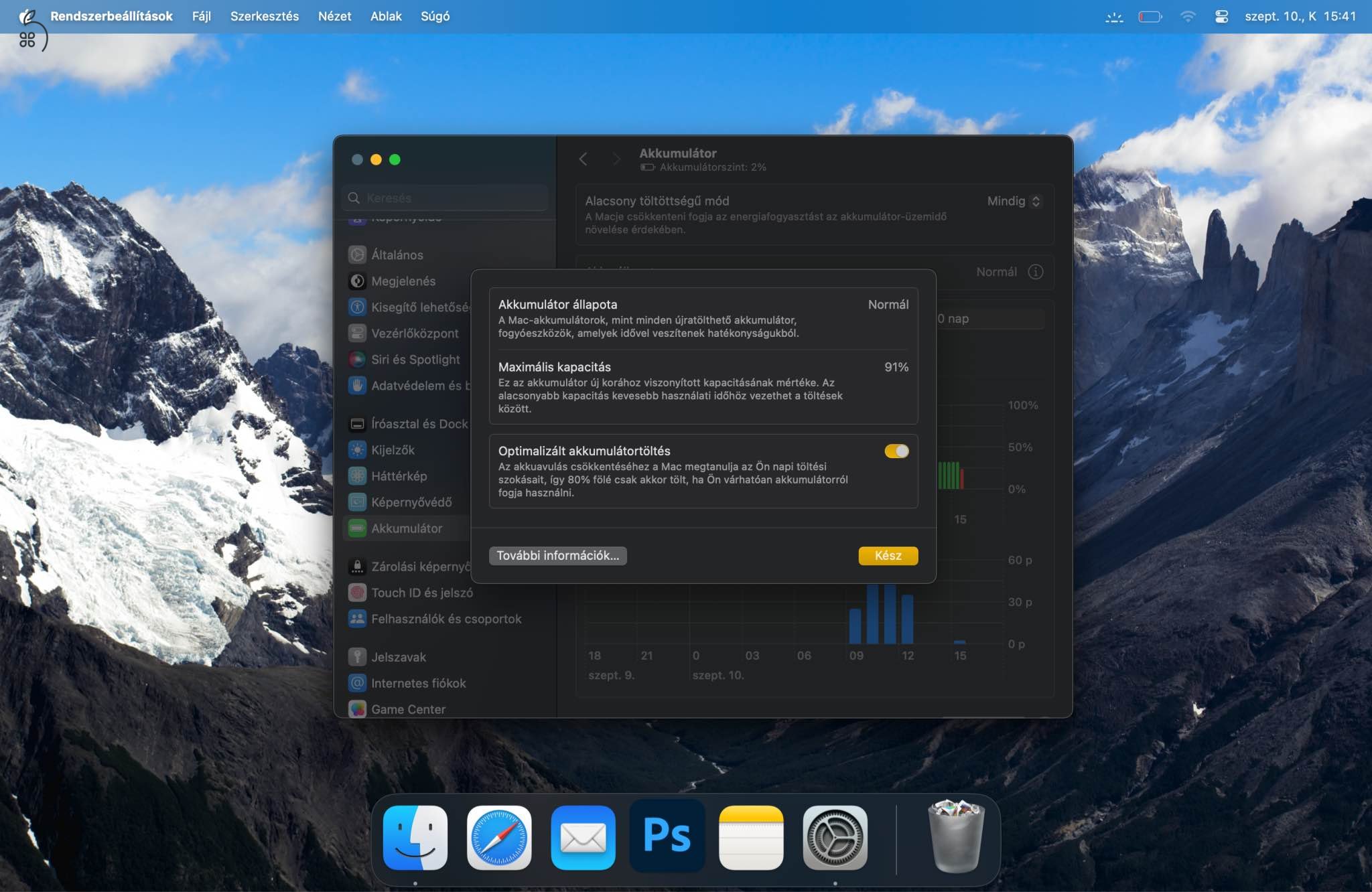Click the Akkumulátor állapota Normál value
The height and width of the screenshot is (892, 1372).
pyautogui.click(x=888, y=304)
